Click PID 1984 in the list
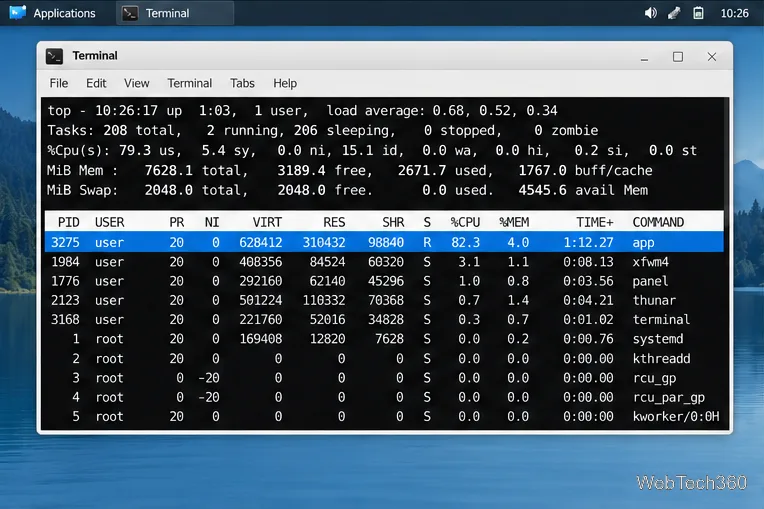764x509 pixels. tap(65, 262)
